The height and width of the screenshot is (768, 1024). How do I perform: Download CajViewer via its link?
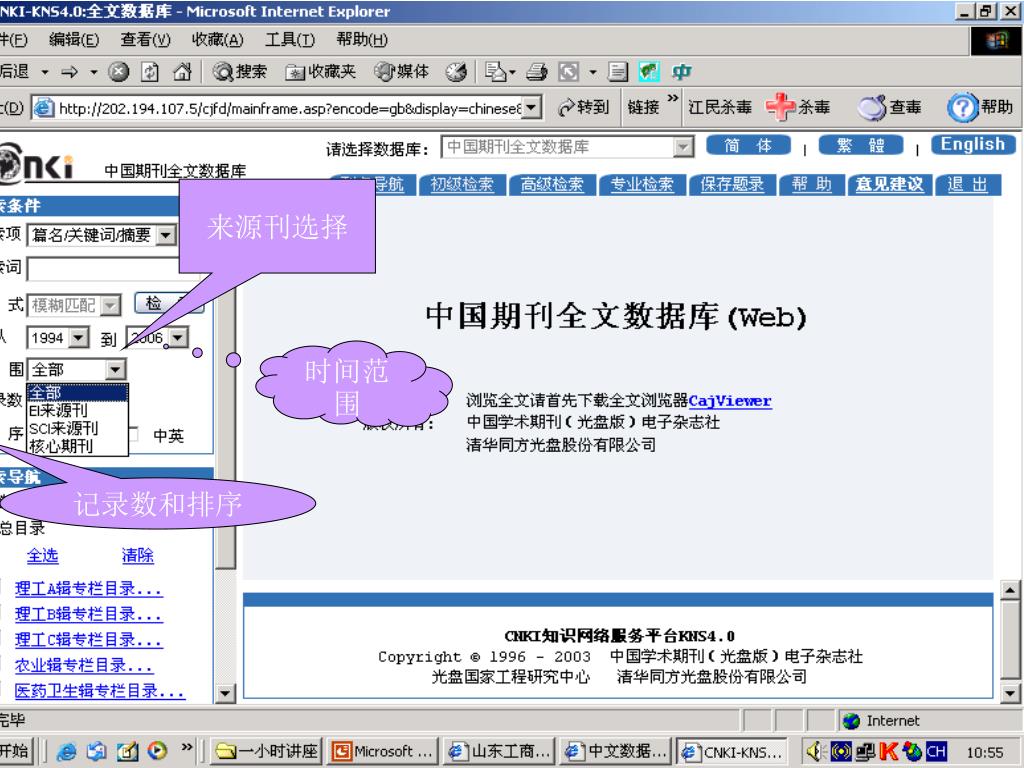729,401
